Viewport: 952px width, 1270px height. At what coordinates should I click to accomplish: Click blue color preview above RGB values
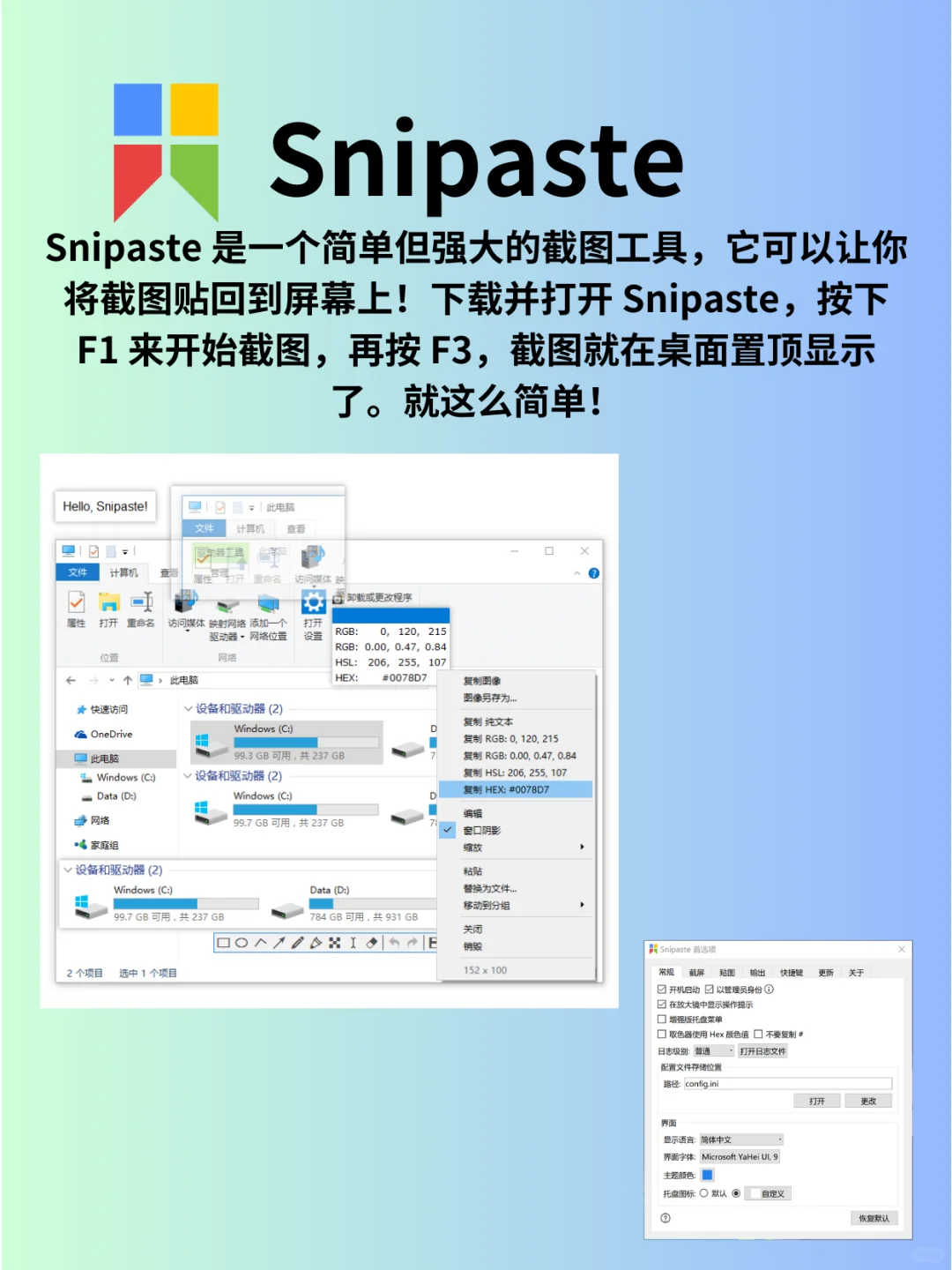click(391, 616)
